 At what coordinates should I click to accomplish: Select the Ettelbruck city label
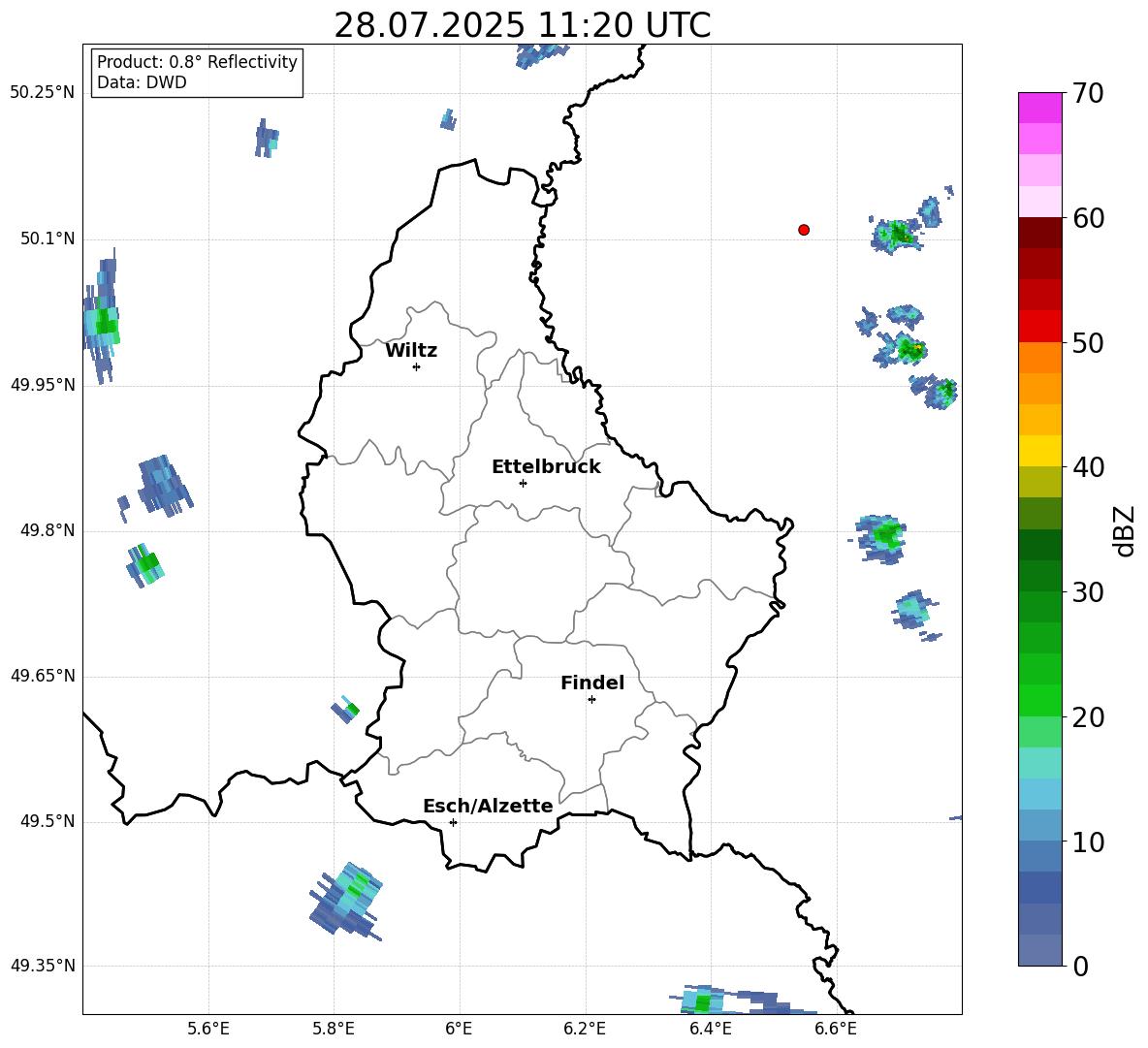point(546,467)
